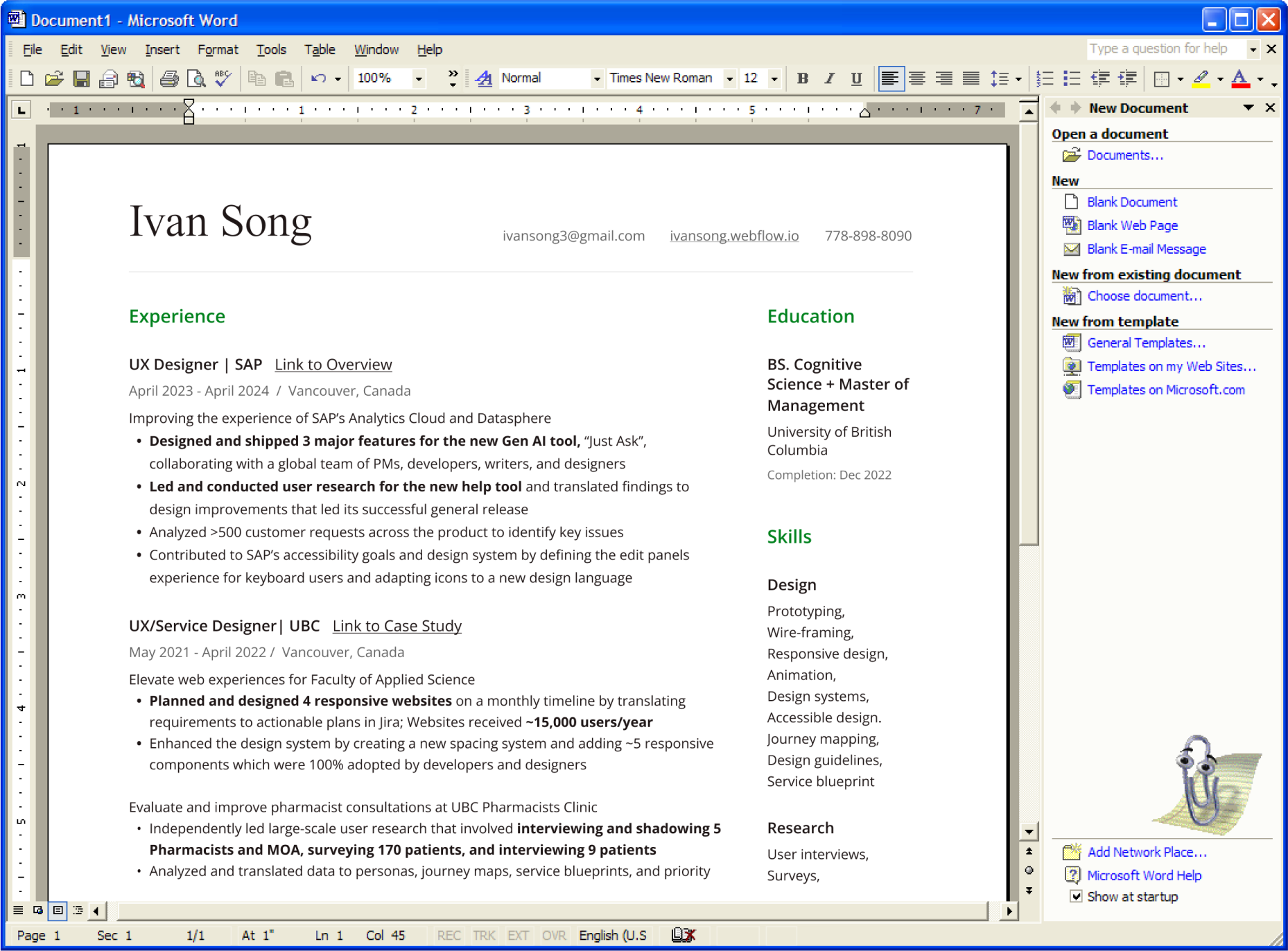Click the spelling status book icon

click(x=683, y=935)
